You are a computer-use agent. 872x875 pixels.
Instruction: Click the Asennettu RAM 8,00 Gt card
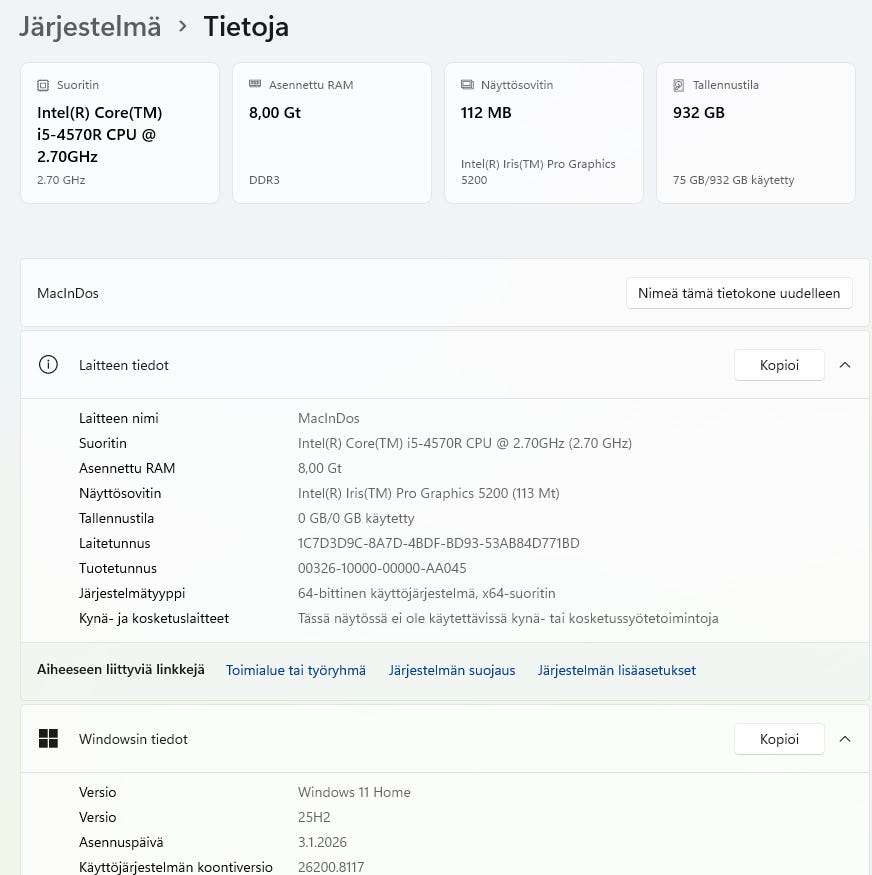[331, 133]
